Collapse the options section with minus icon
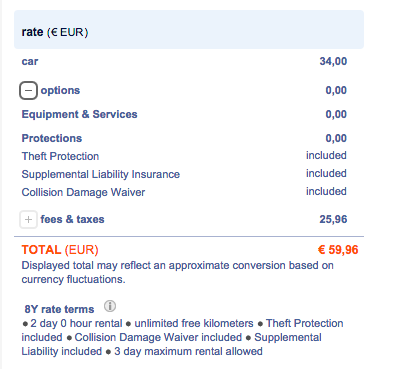409x369 pixels. (x=28, y=90)
